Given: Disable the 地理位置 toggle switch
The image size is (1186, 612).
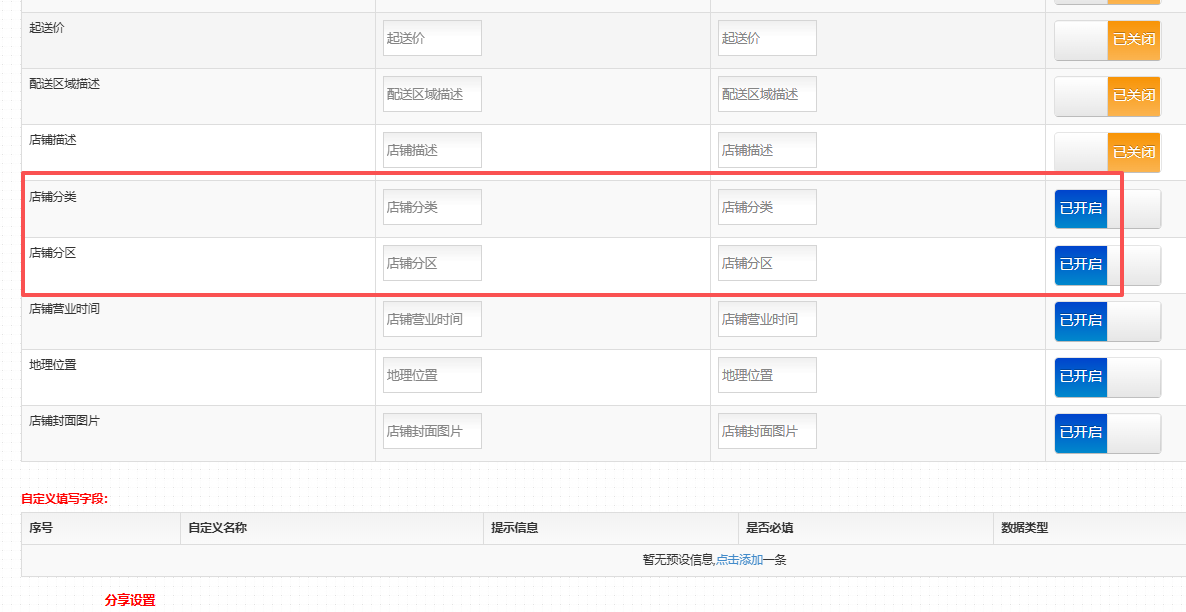Looking at the screenshot, I should click(1107, 377).
